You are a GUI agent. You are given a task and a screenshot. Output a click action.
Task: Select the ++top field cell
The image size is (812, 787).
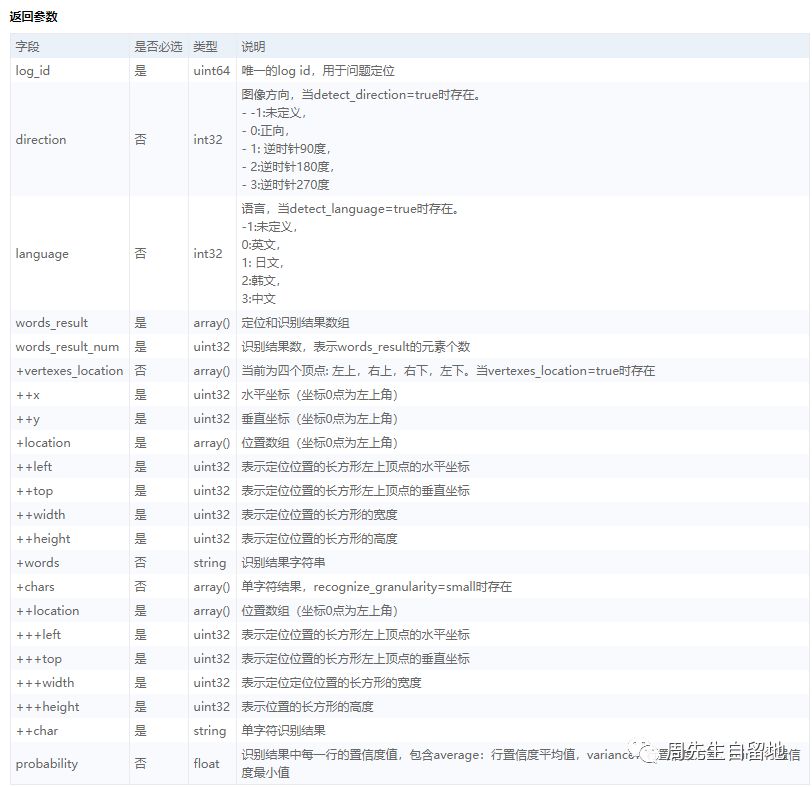click(34, 491)
